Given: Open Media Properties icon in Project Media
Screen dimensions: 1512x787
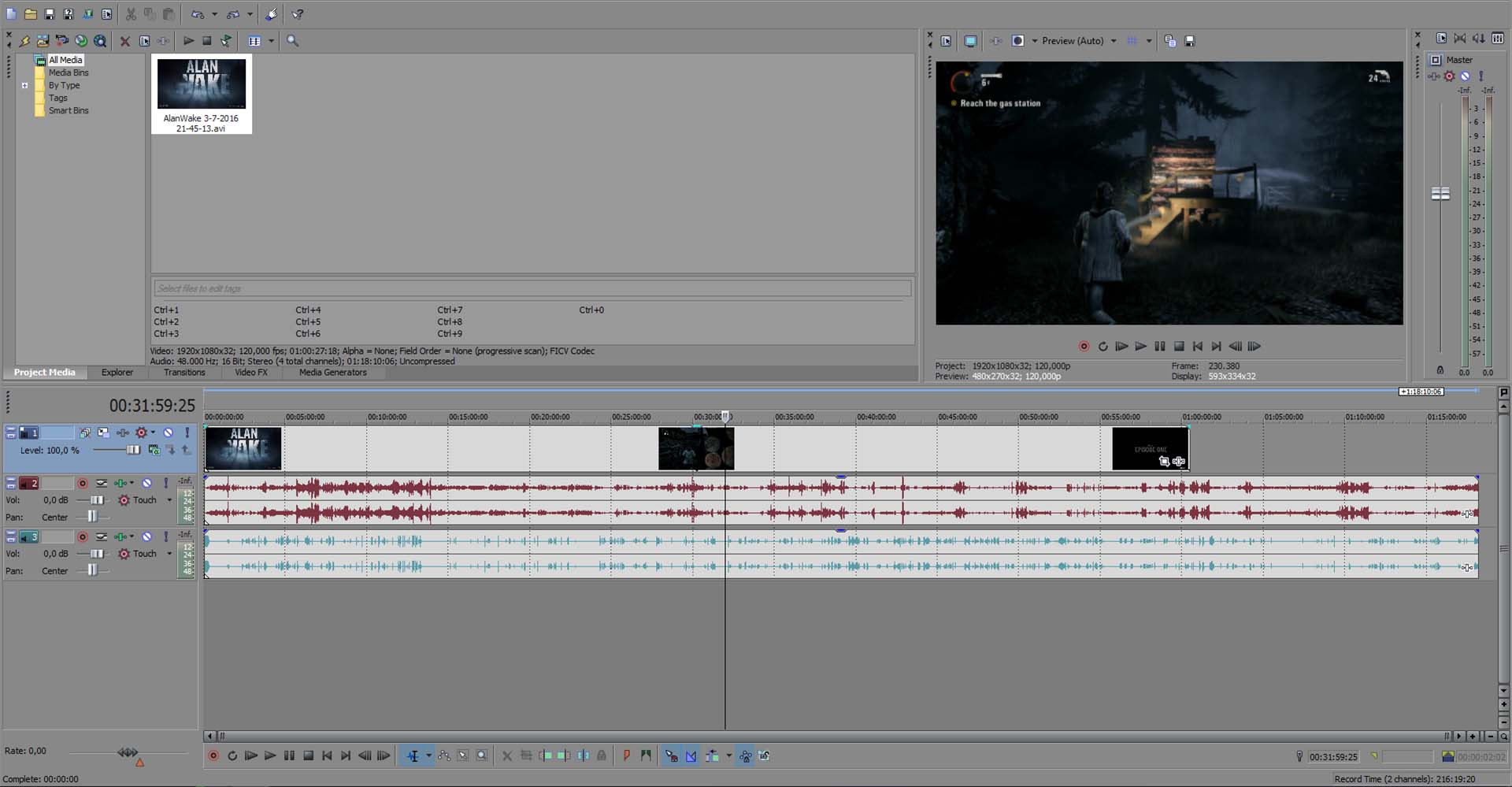Looking at the screenshot, I should (x=144, y=41).
